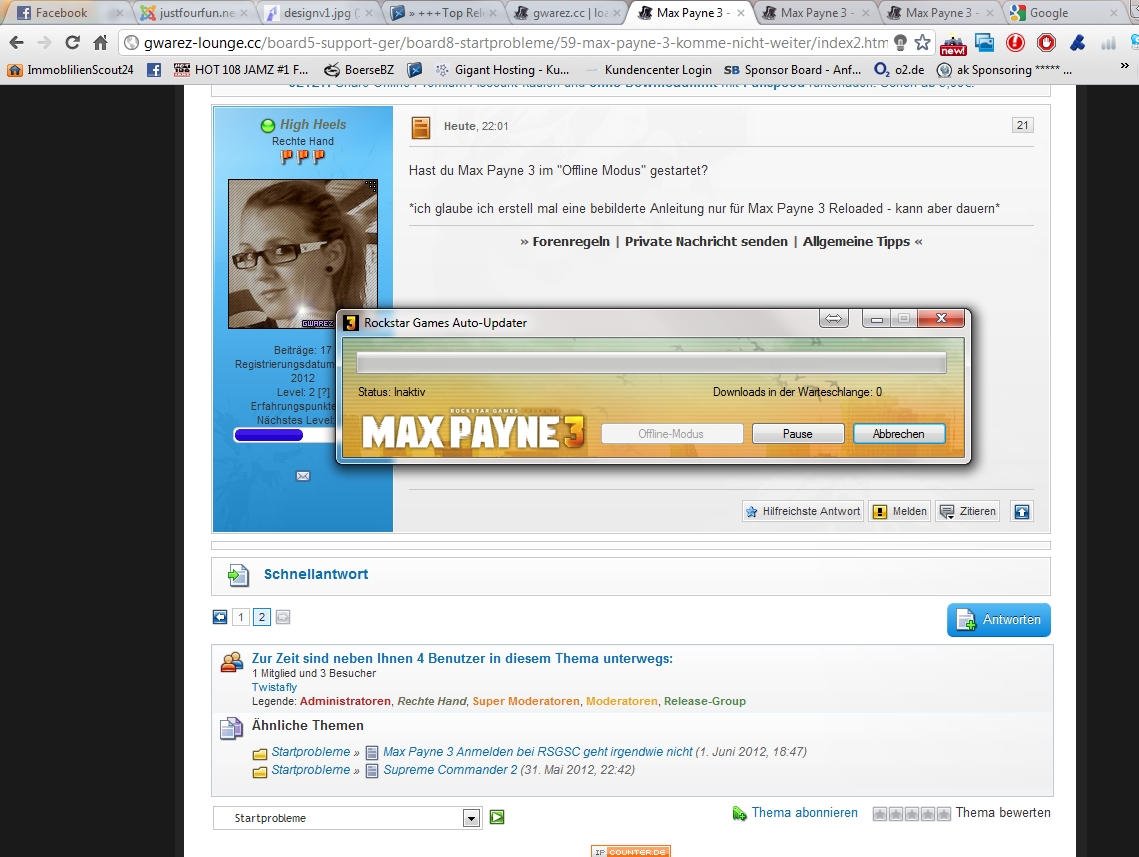Expand the Schnellantwort section
Image resolution: width=1139 pixels, height=857 pixels.
coord(315,574)
